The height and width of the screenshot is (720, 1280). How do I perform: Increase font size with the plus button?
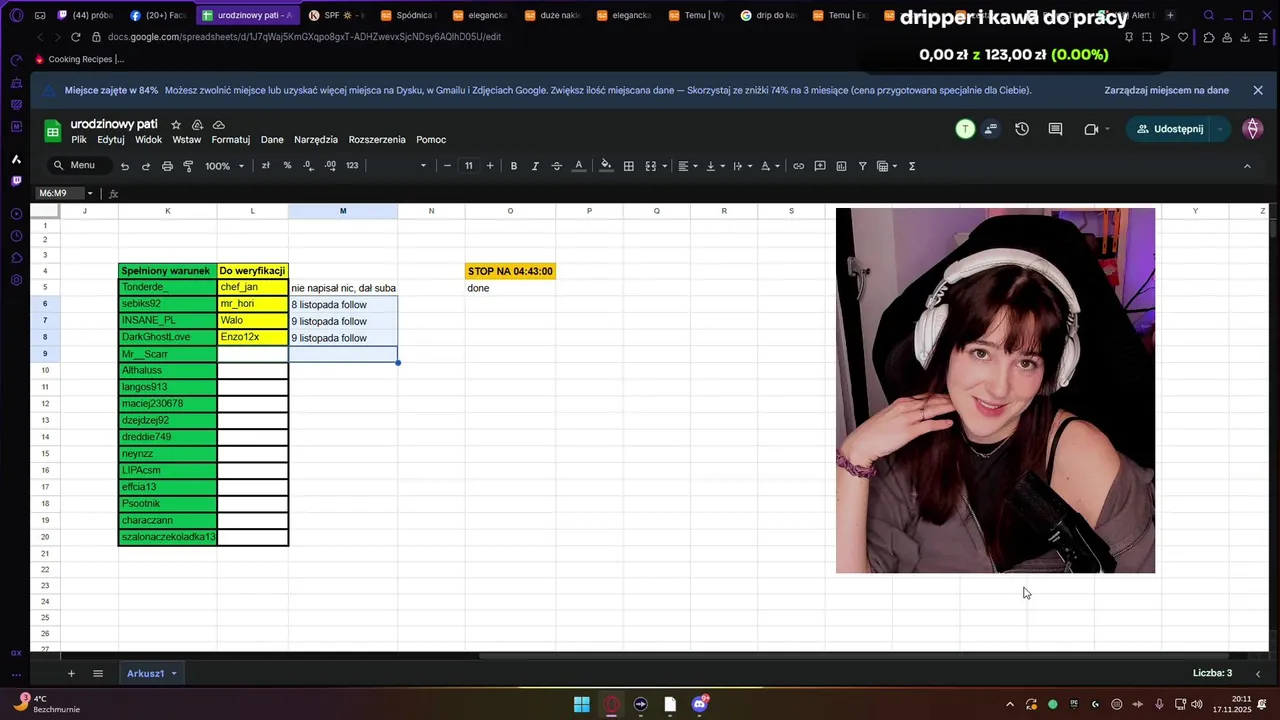pyautogui.click(x=490, y=166)
